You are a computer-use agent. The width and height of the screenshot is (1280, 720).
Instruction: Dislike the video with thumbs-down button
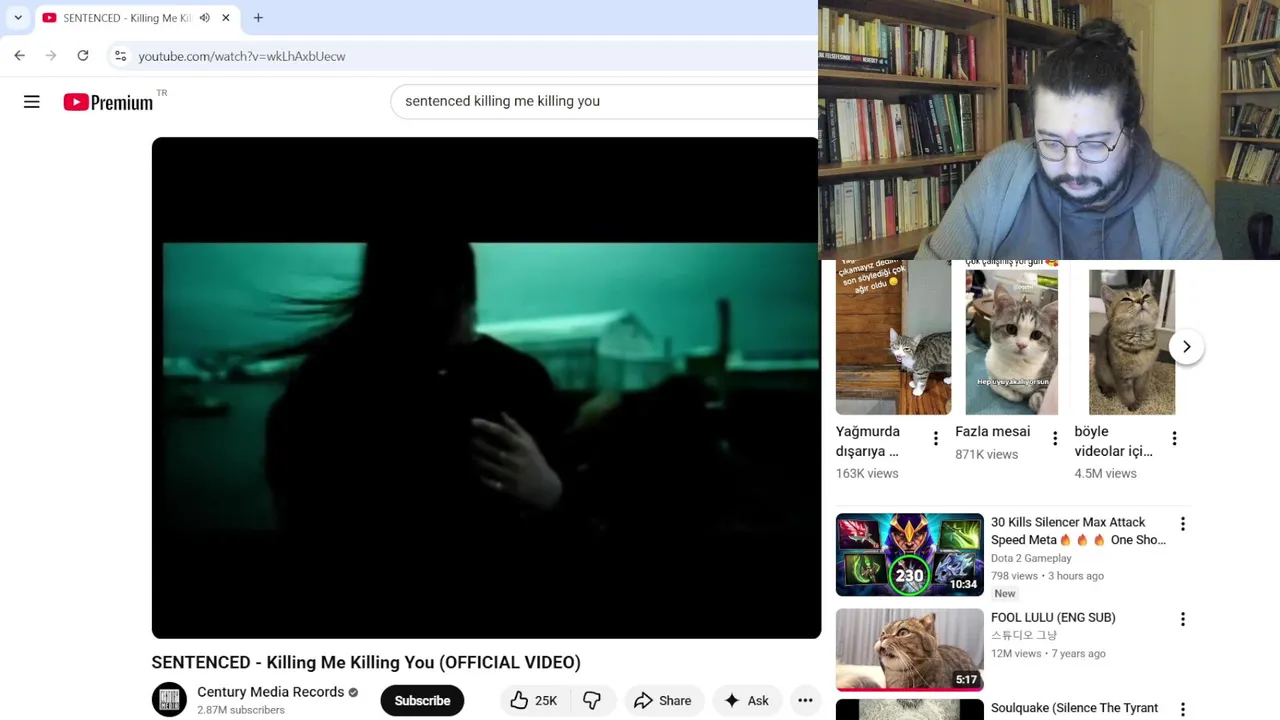[592, 701]
